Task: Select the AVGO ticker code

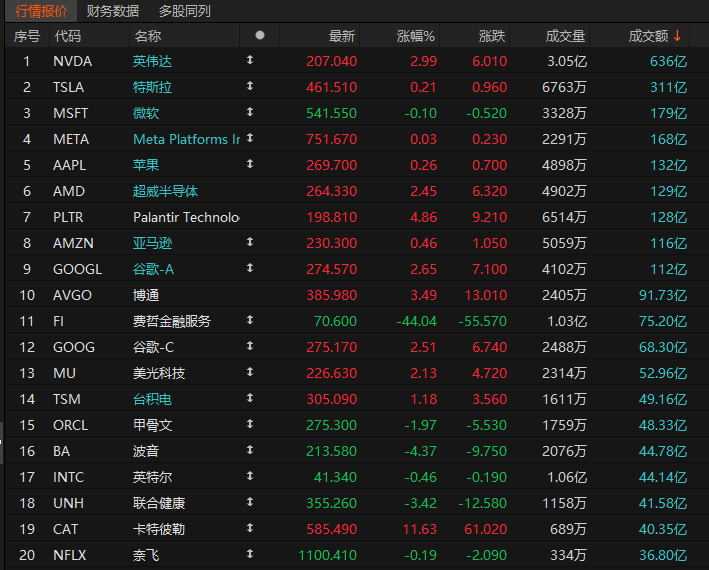Action: coord(72,295)
